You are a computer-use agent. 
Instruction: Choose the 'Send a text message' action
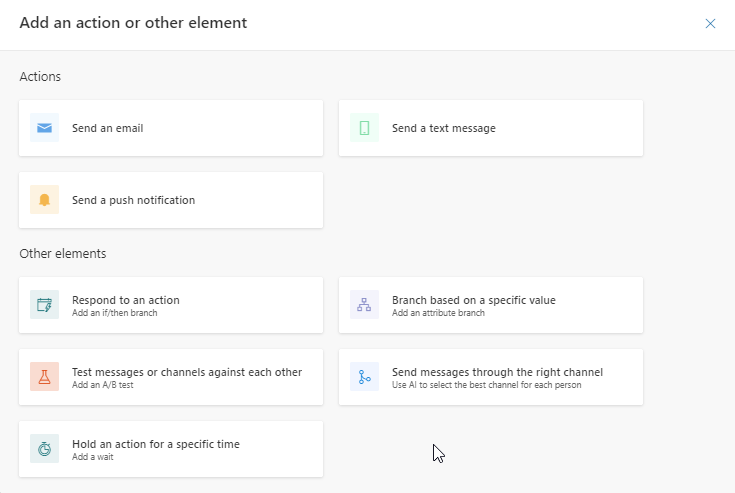pos(443,128)
